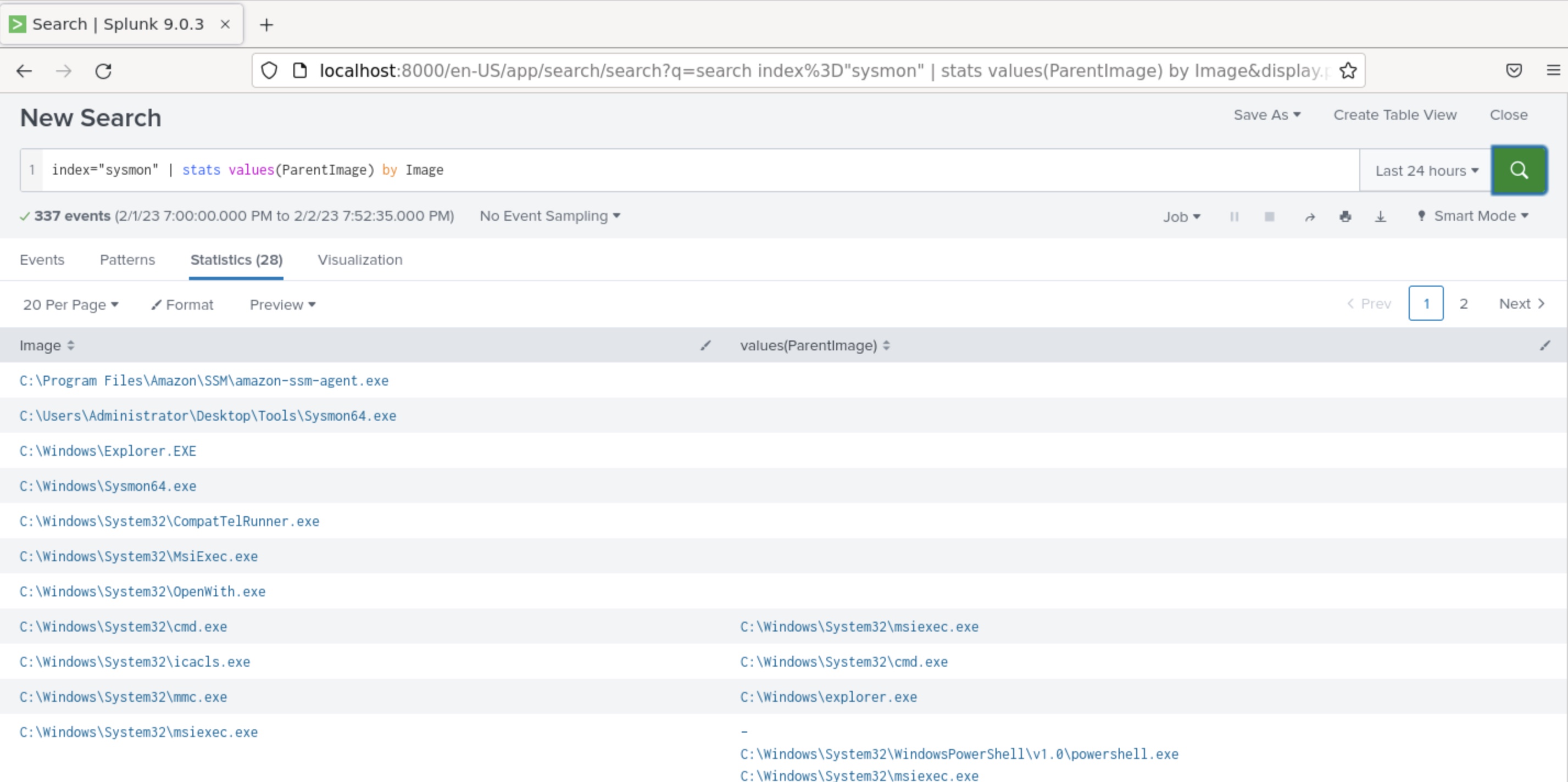Click the C:\Windows\Explorer.EXE Image value

(108, 451)
